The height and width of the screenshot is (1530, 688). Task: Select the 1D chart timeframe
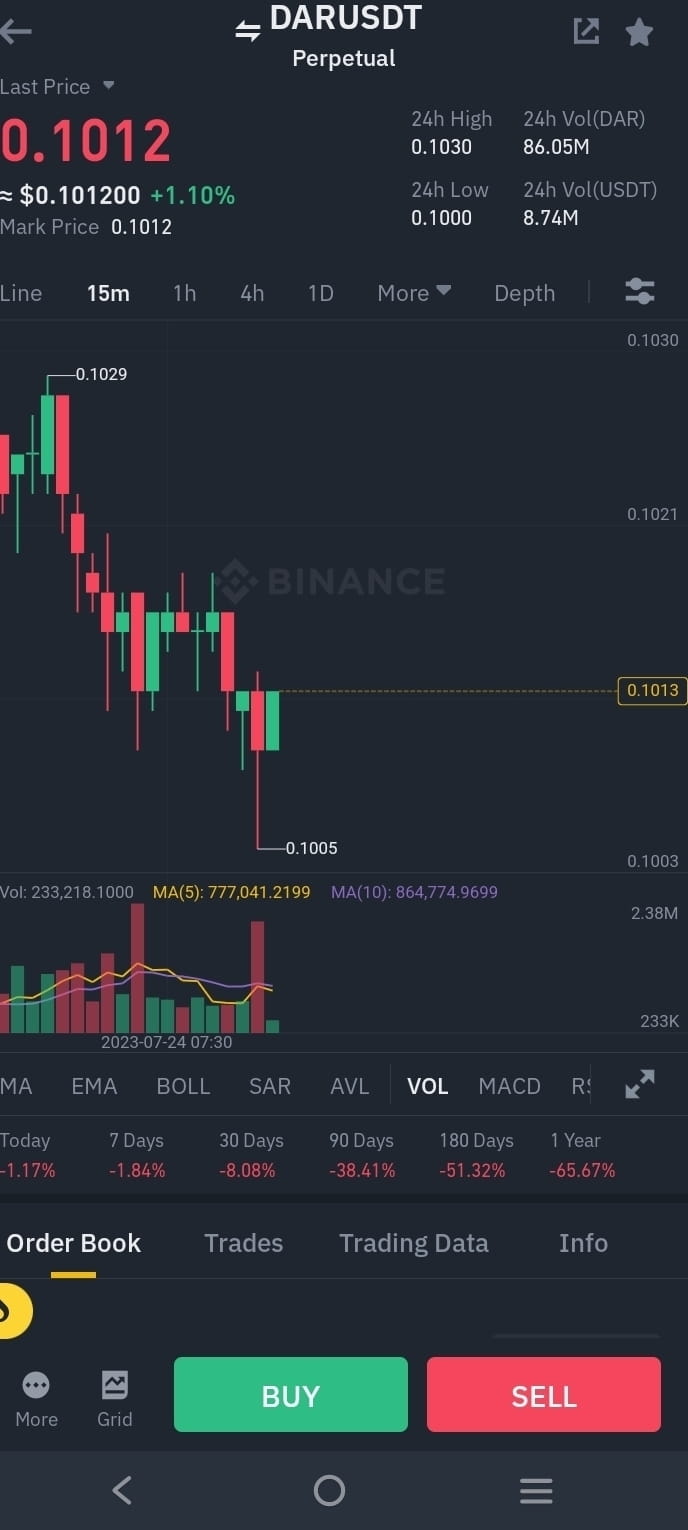pos(320,292)
